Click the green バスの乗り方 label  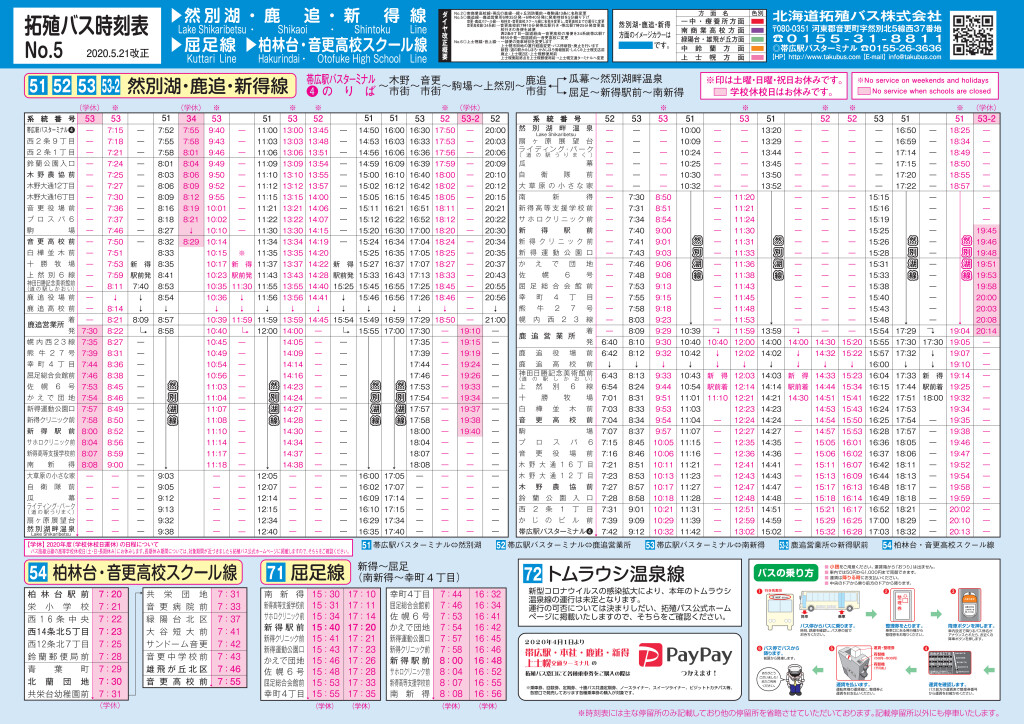click(786, 573)
